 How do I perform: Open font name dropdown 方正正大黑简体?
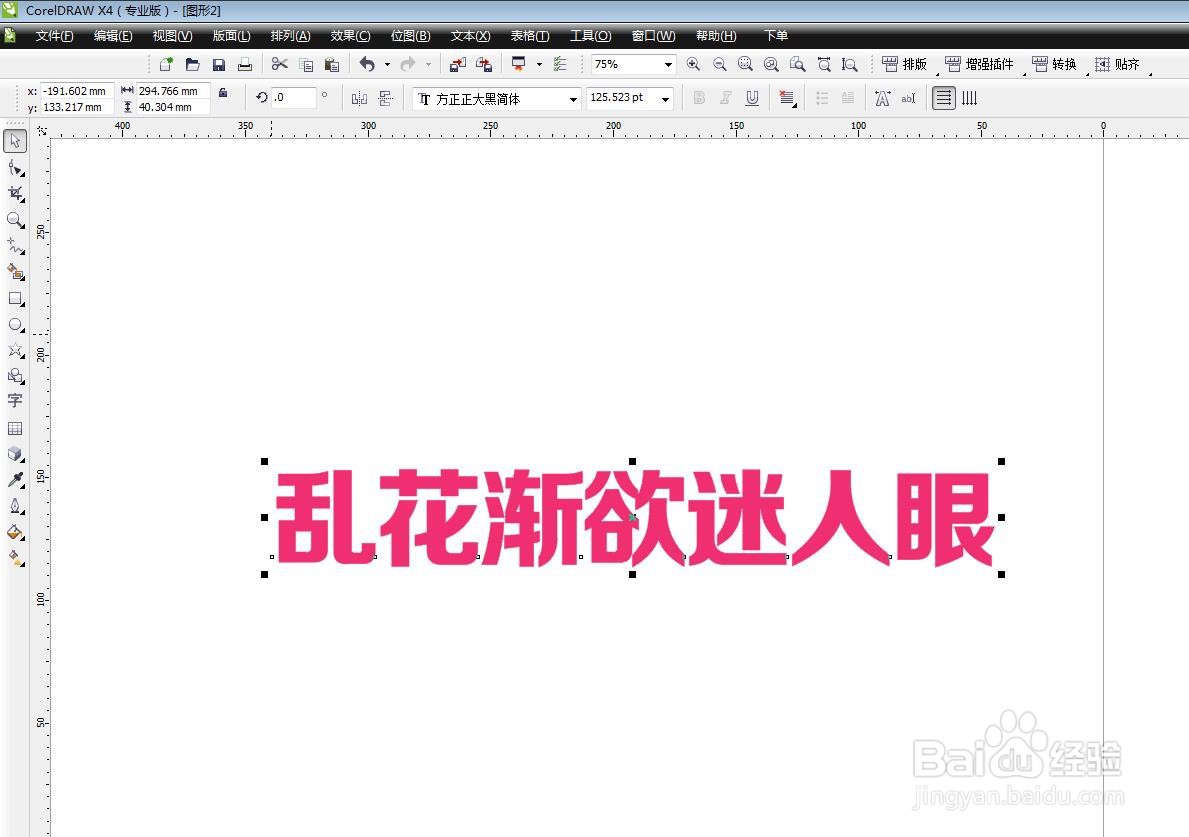573,99
